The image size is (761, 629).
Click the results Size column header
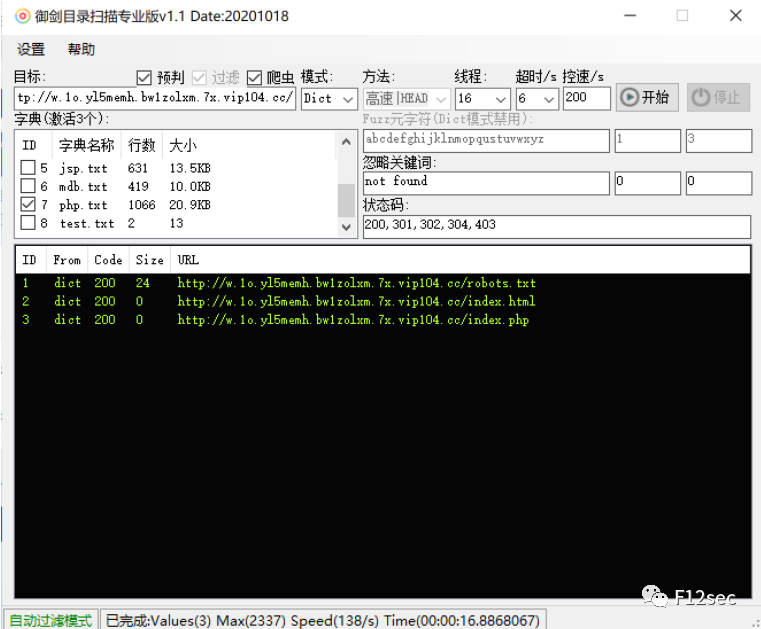(x=149, y=260)
